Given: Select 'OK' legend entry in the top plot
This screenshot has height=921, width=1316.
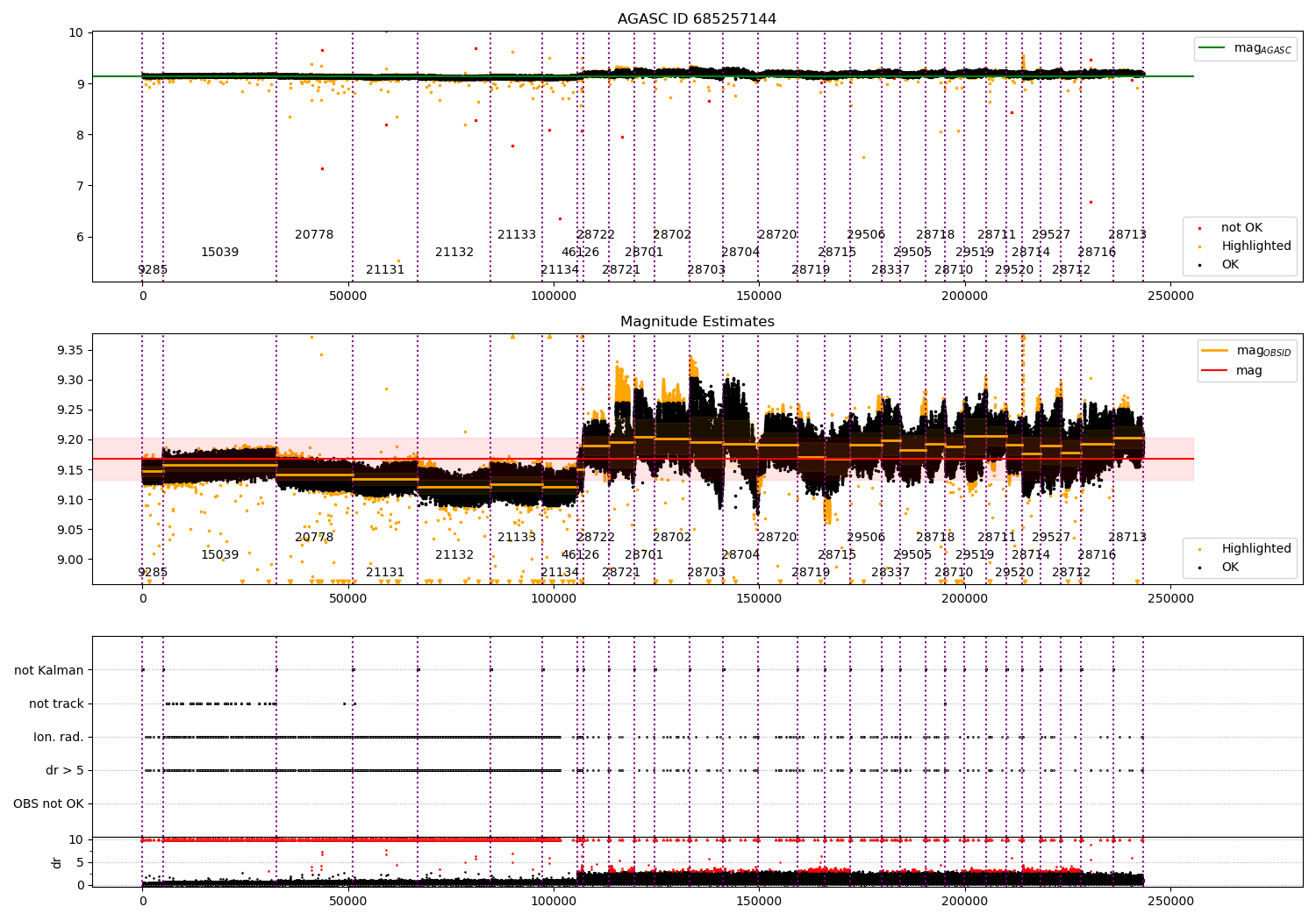Looking at the screenshot, I should pyautogui.click(x=1230, y=264).
